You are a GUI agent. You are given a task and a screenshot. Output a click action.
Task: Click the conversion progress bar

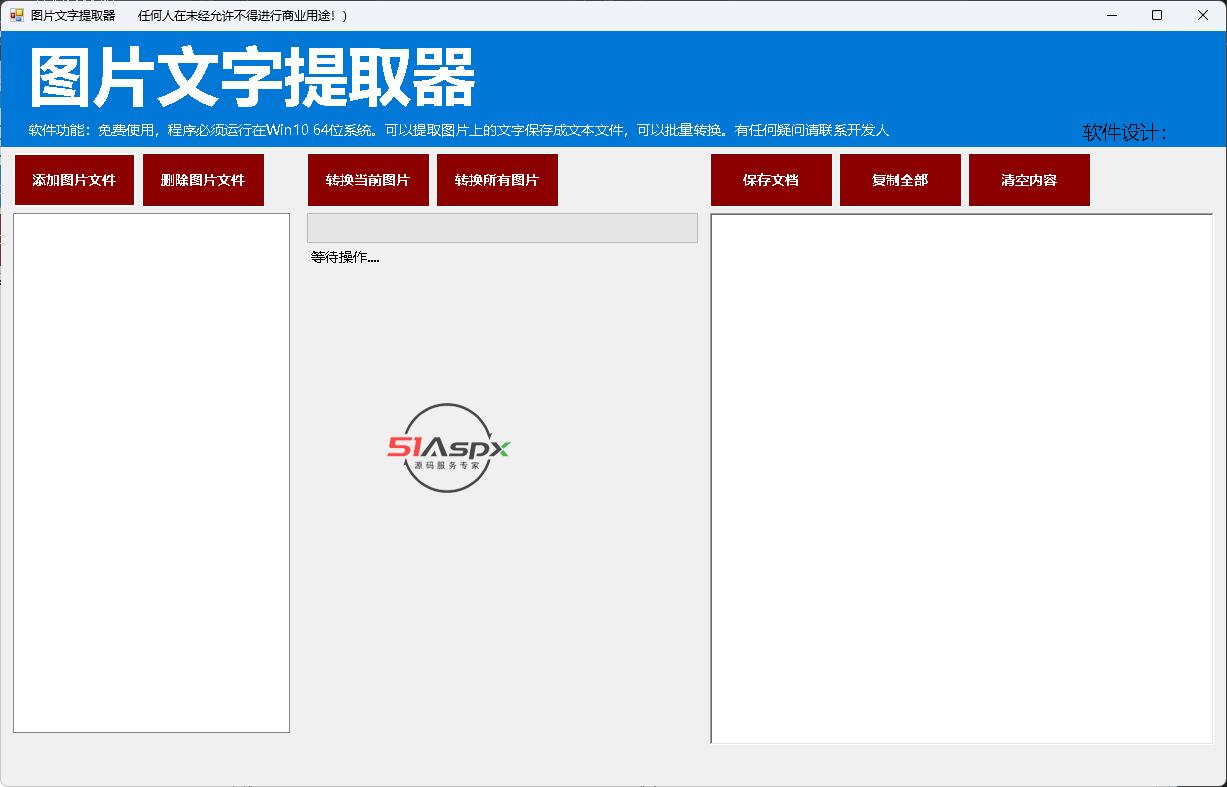pyautogui.click(x=502, y=227)
